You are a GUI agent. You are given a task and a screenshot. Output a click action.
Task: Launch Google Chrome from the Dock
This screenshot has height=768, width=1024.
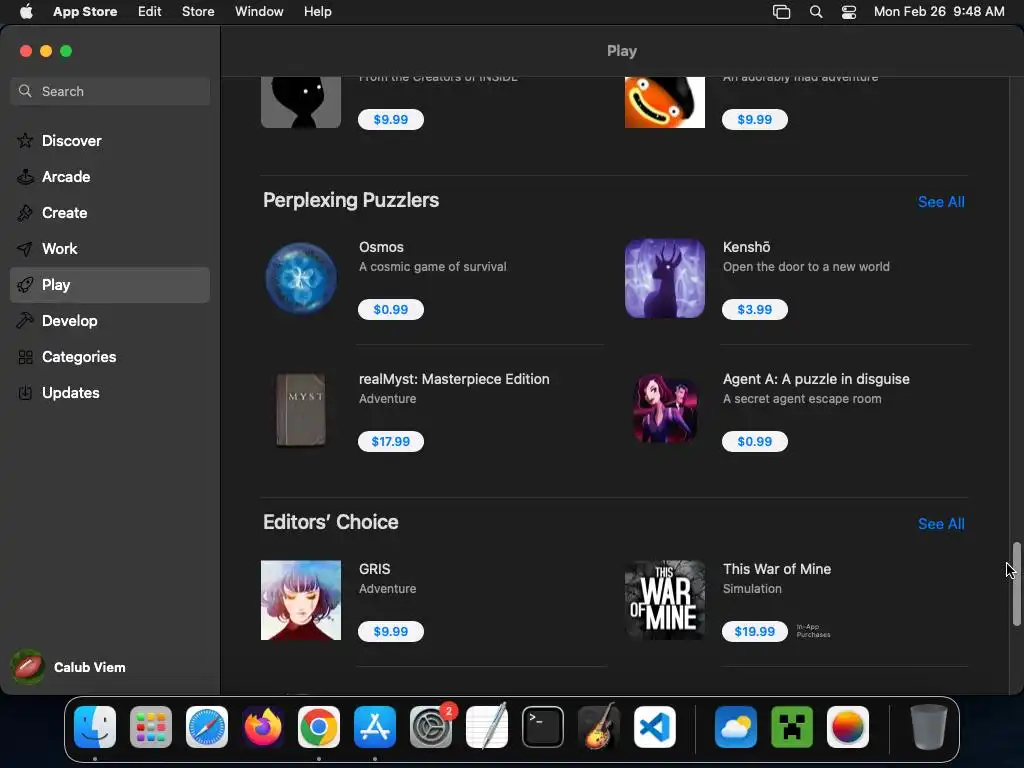pyautogui.click(x=319, y=727)
